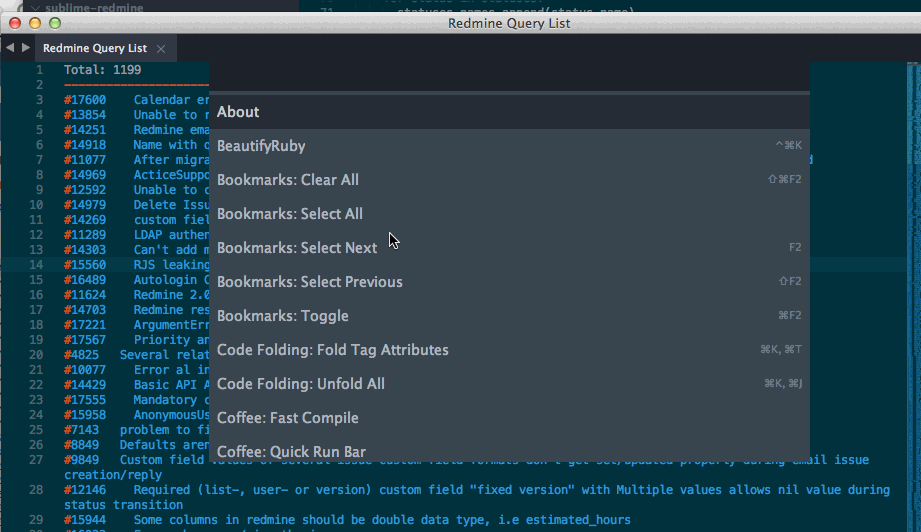The image size is (921, 532).
Task: Choose Bookmarks: Select Next
Action: [x=509, y=248]
